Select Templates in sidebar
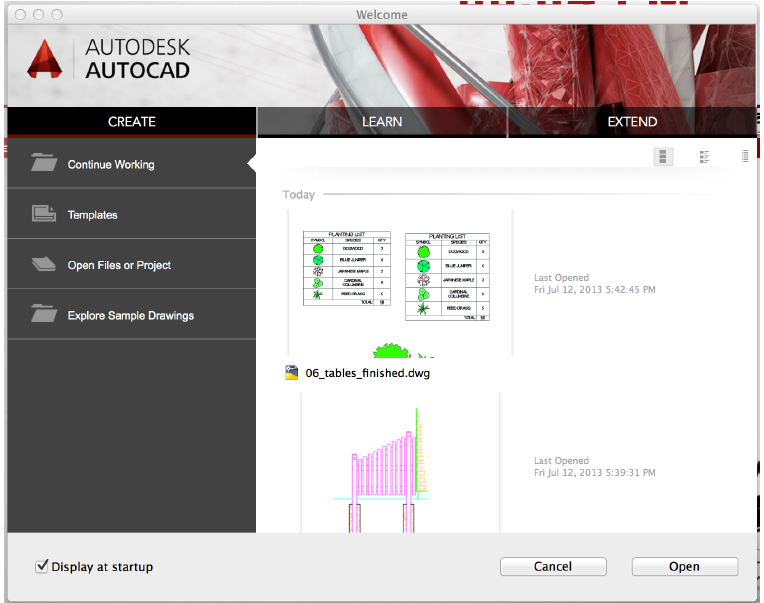This screenshot has width=764, height=603. pyautogui.click(x=132, y=214)
